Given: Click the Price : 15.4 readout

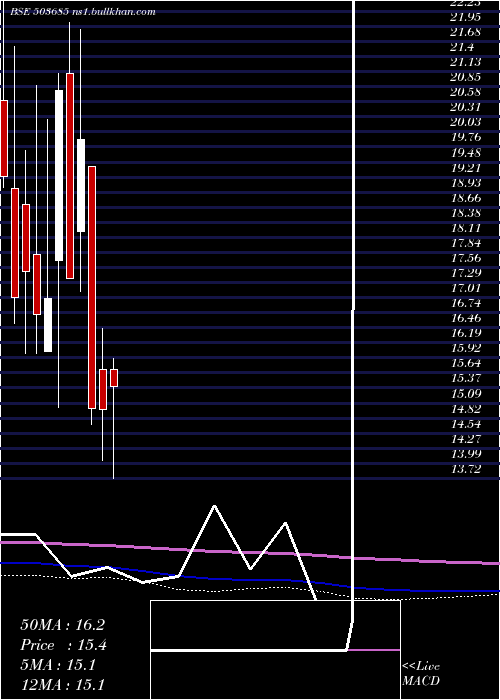Looking at the screenshot, I should pyautogui.click(x=63, y=645).
